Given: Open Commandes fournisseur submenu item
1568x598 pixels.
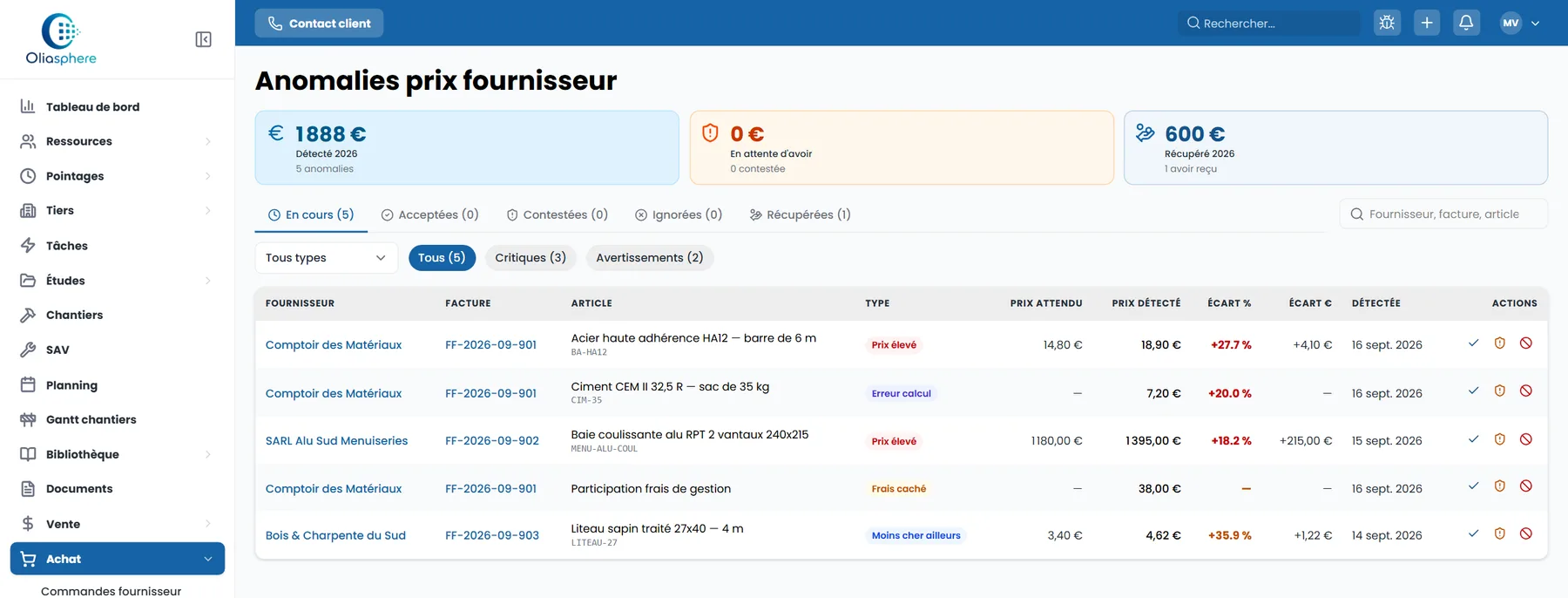Looking at the screenshot, I should pyautogui.click(x=111, y=591).
